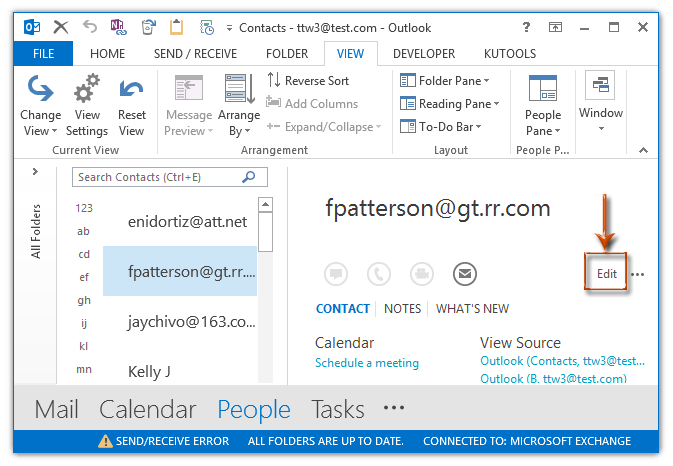
Task: Open the Arrange By dropdown
Action: 239,106
